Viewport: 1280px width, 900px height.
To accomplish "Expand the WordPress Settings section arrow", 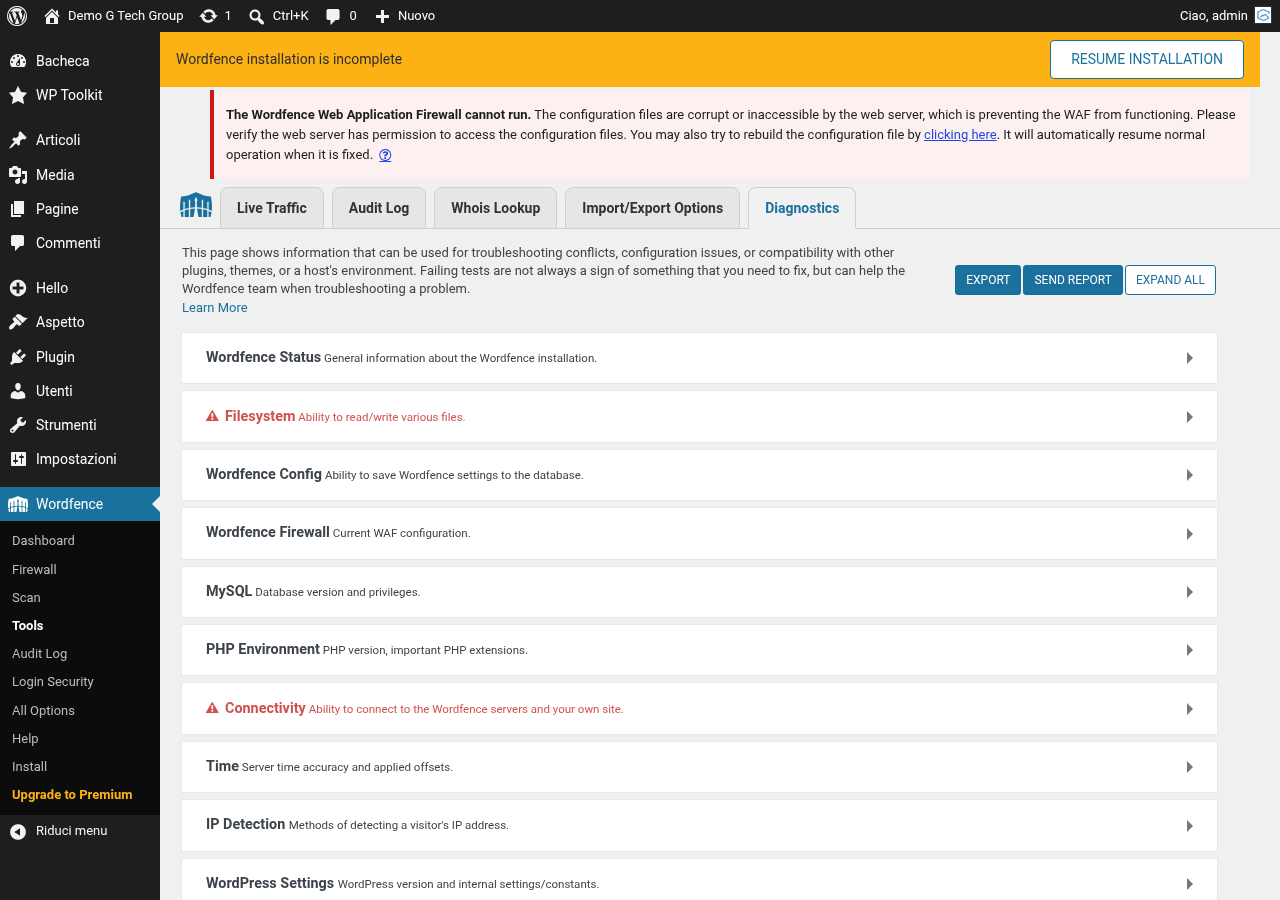I will pyautogui.click(x=1189, y=884).
